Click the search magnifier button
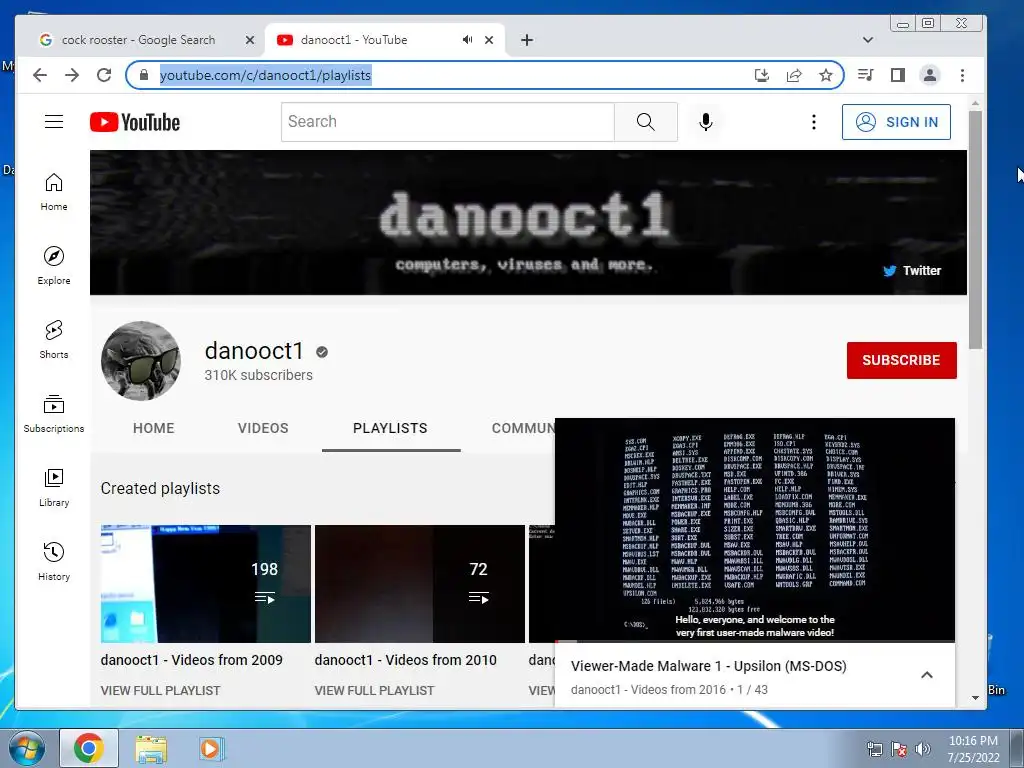This screenshot has height=768, width=1024. tap(645, 121)
